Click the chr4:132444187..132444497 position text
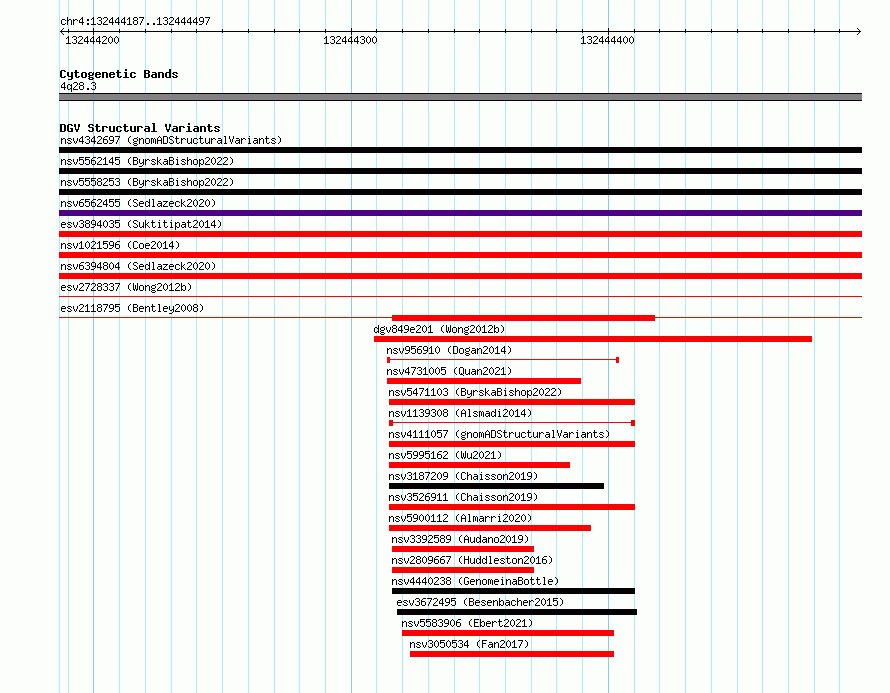This screenshot has width=890, height=693. point(135,21)
